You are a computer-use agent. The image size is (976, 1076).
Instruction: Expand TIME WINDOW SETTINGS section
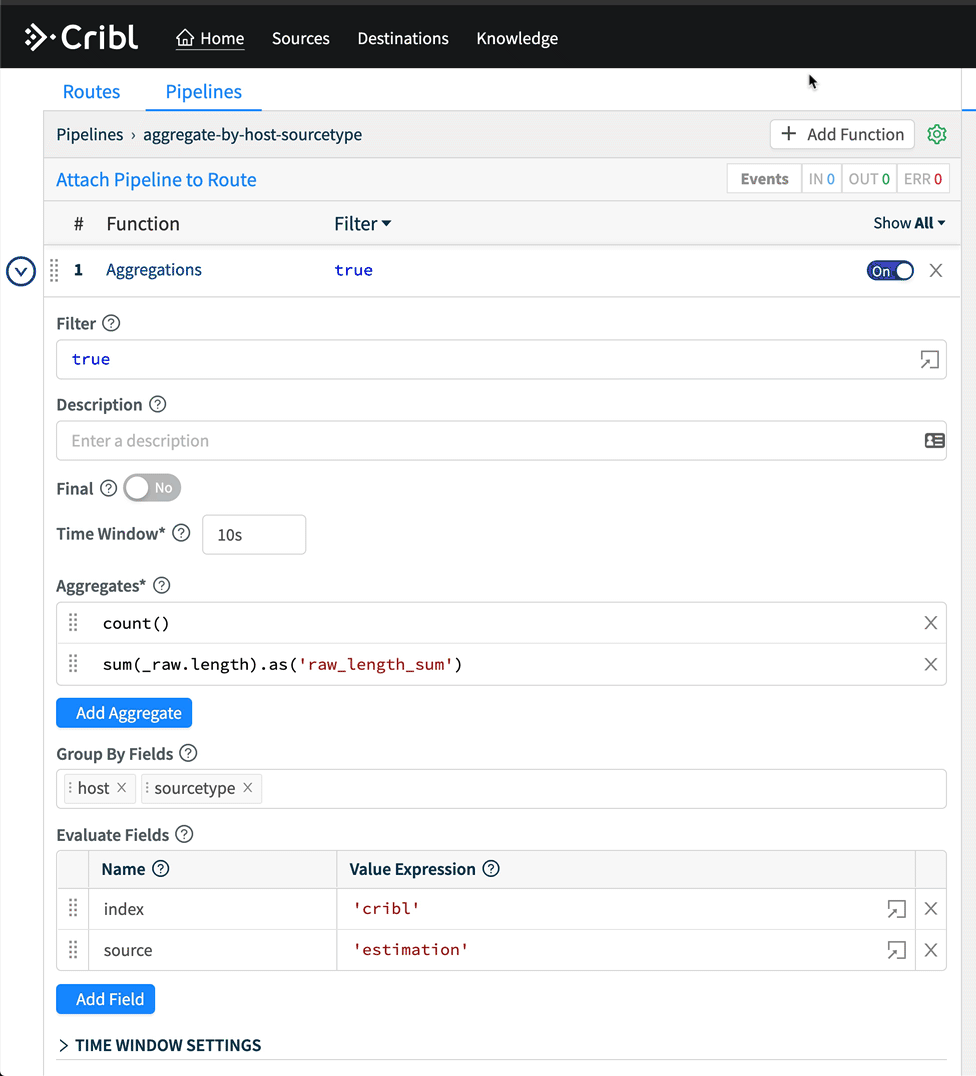click(160, 1045)
